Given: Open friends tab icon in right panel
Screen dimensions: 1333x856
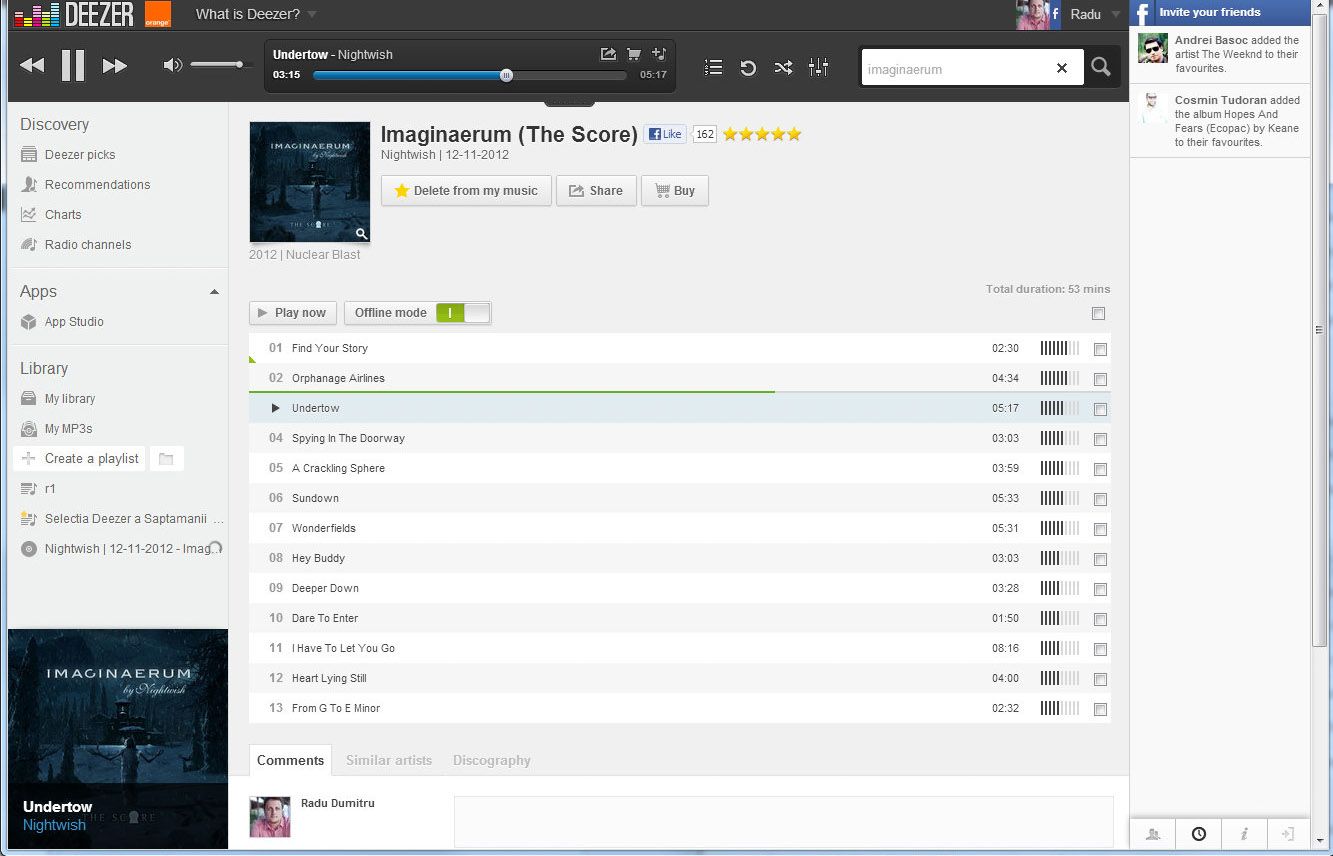Looking at the screenshot, I should tap(1153, 834).
